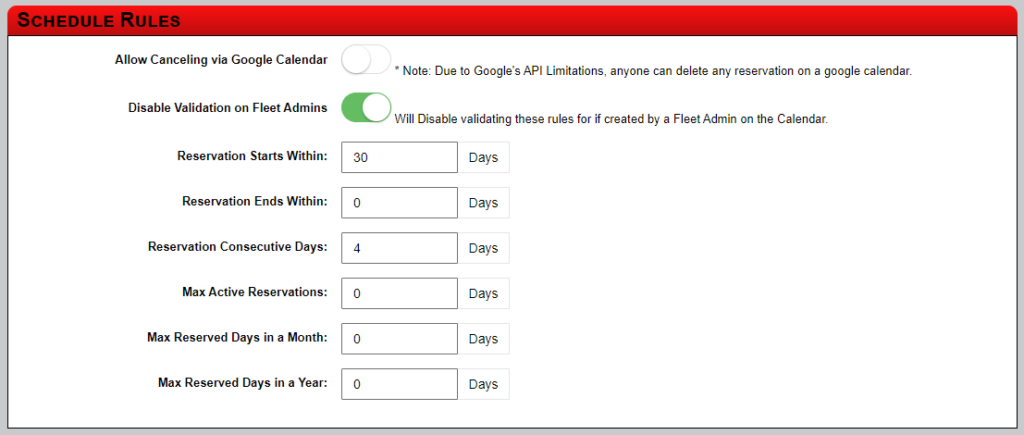Image resolution: width=1024 pixels, height=435 pixels.
Task: Click the Schedule Rules panel header
Action: 512,20
